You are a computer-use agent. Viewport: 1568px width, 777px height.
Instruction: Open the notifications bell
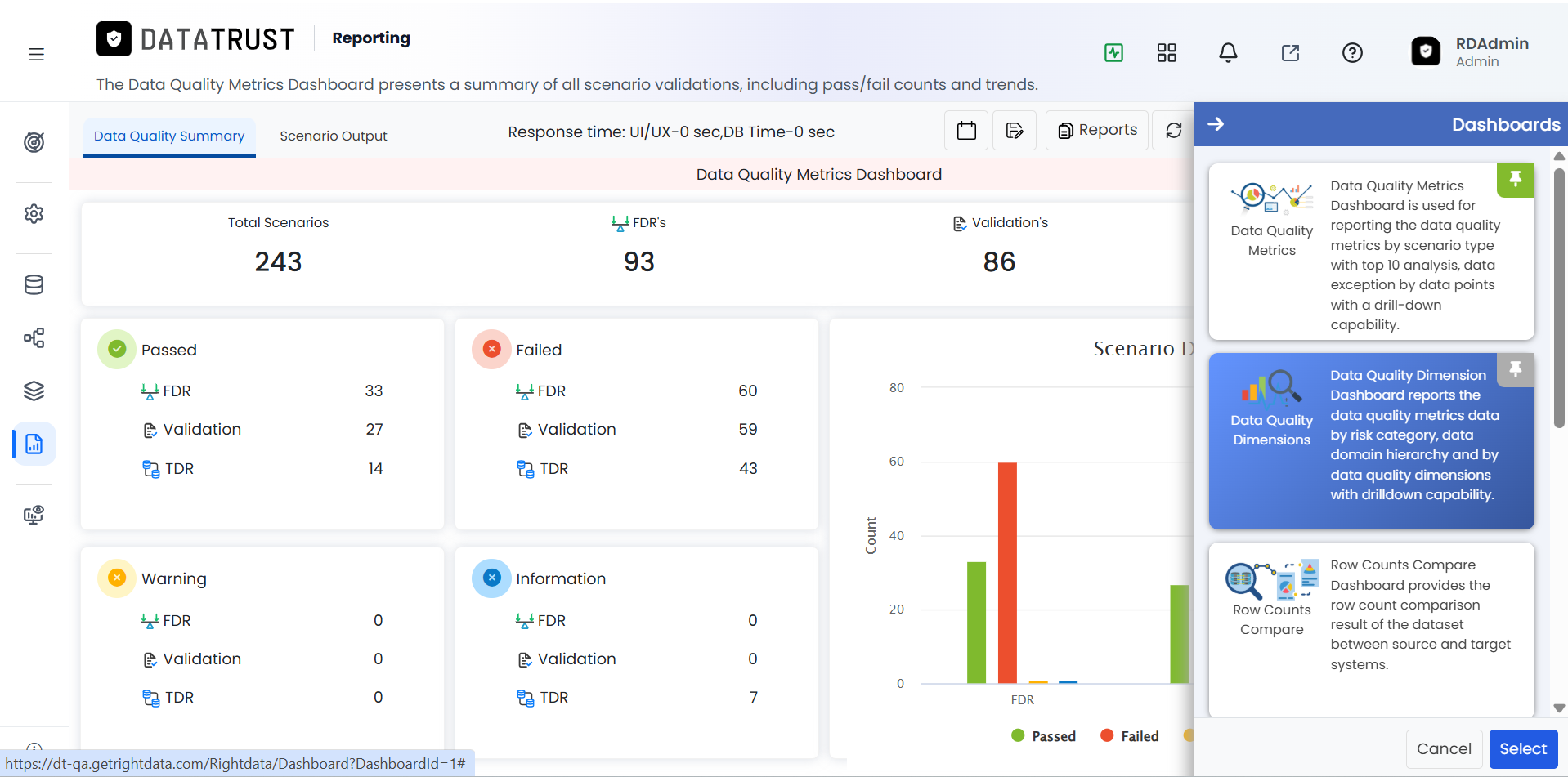(1228, 53)
